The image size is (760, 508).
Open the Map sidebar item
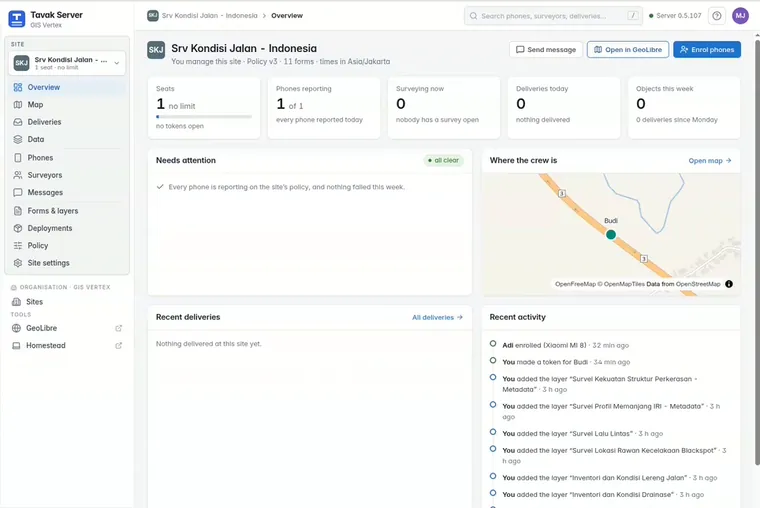tap(67, 105)
